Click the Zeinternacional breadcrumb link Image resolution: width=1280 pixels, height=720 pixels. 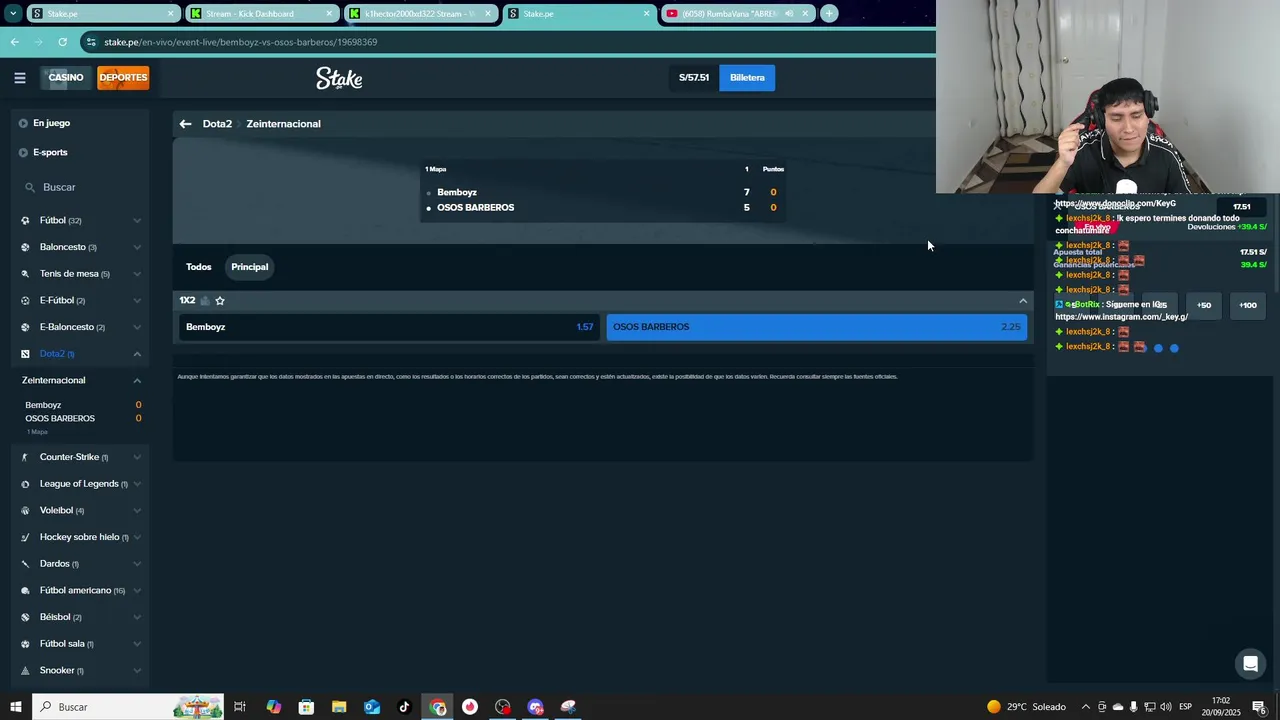click(284, 124)
